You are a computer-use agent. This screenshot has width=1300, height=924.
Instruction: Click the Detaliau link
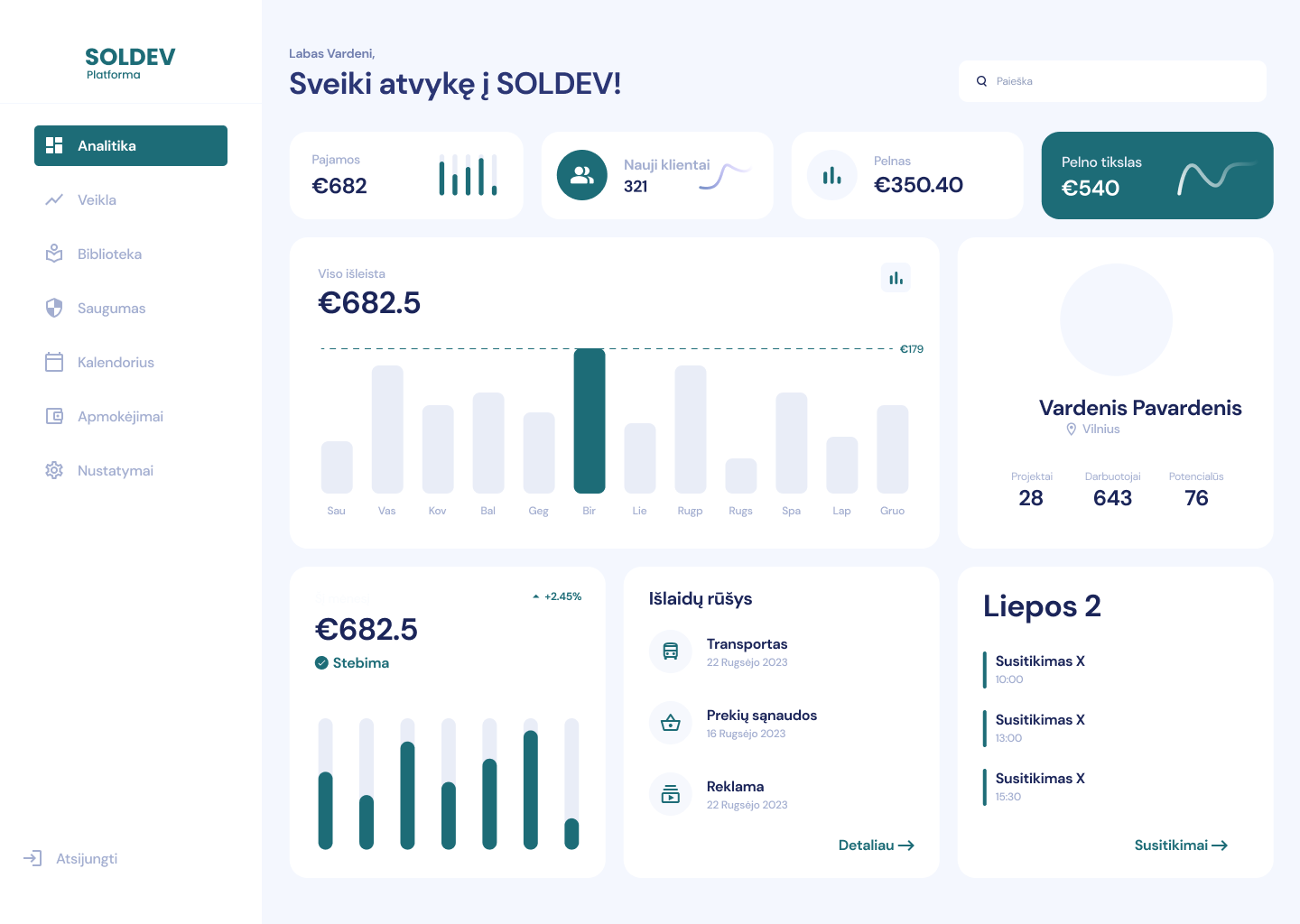tap(876, 845)
